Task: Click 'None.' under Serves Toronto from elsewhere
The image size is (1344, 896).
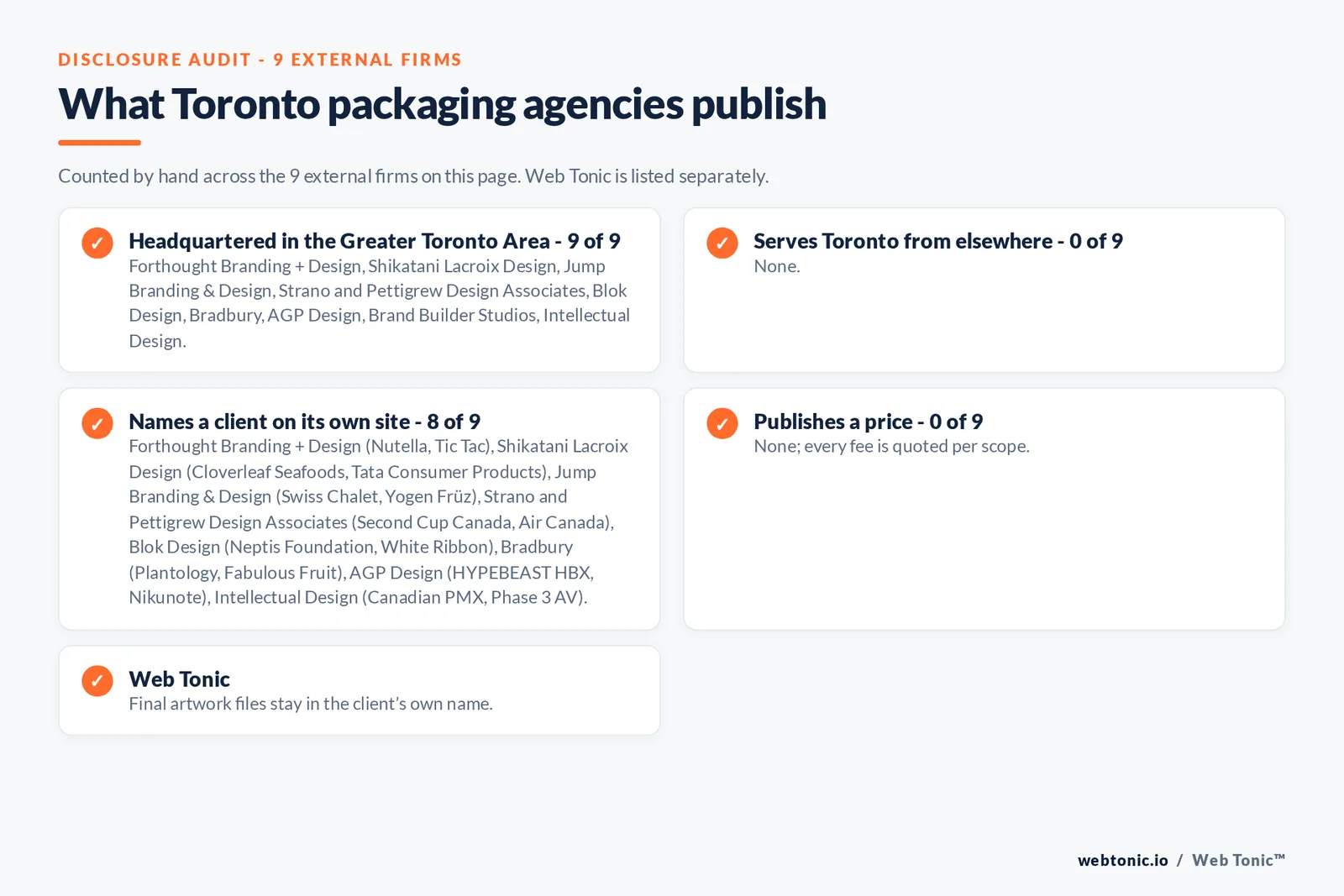Action: coord(777,266)
